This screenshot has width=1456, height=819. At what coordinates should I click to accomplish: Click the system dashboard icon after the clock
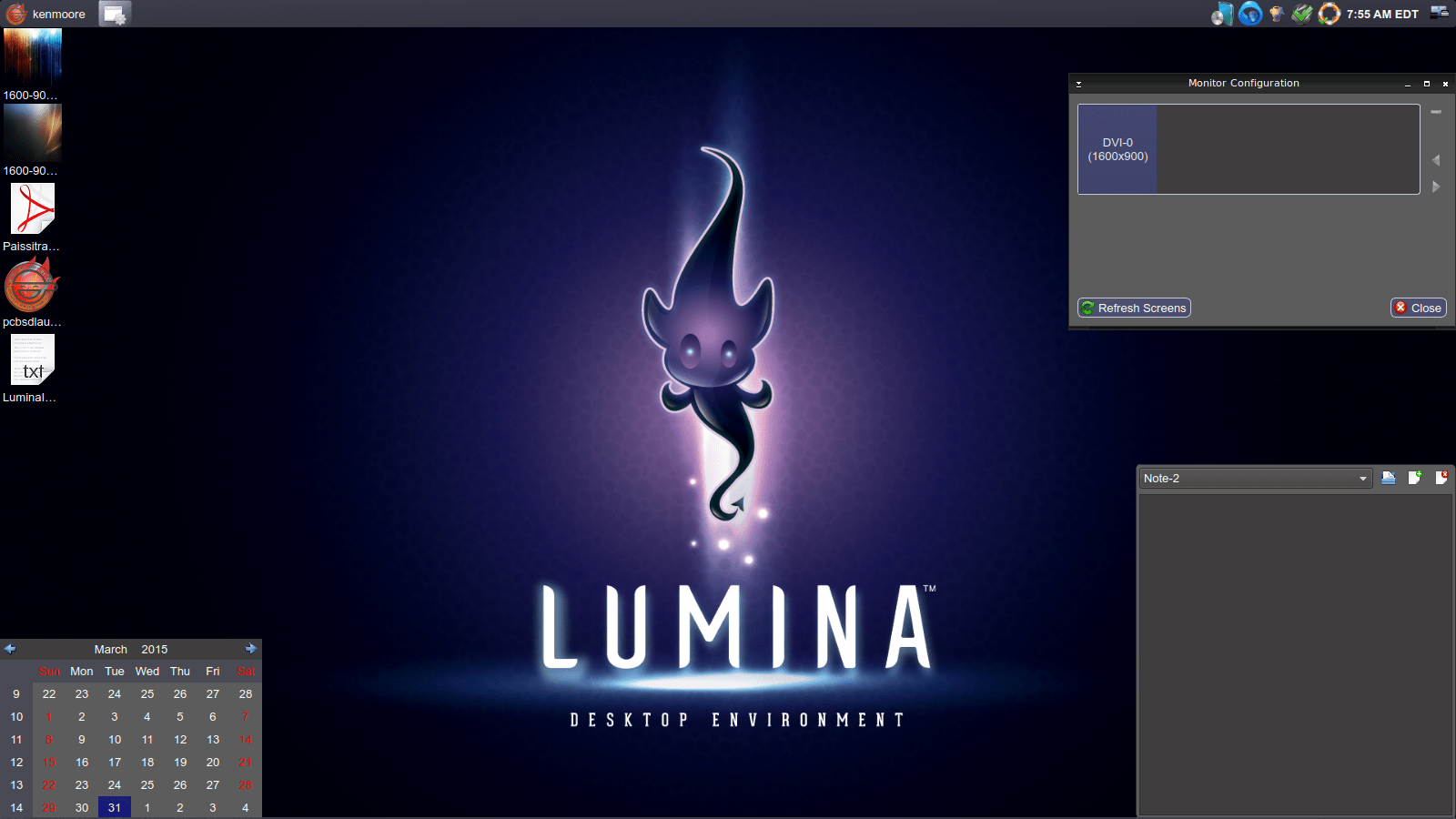pos(1439,13)
